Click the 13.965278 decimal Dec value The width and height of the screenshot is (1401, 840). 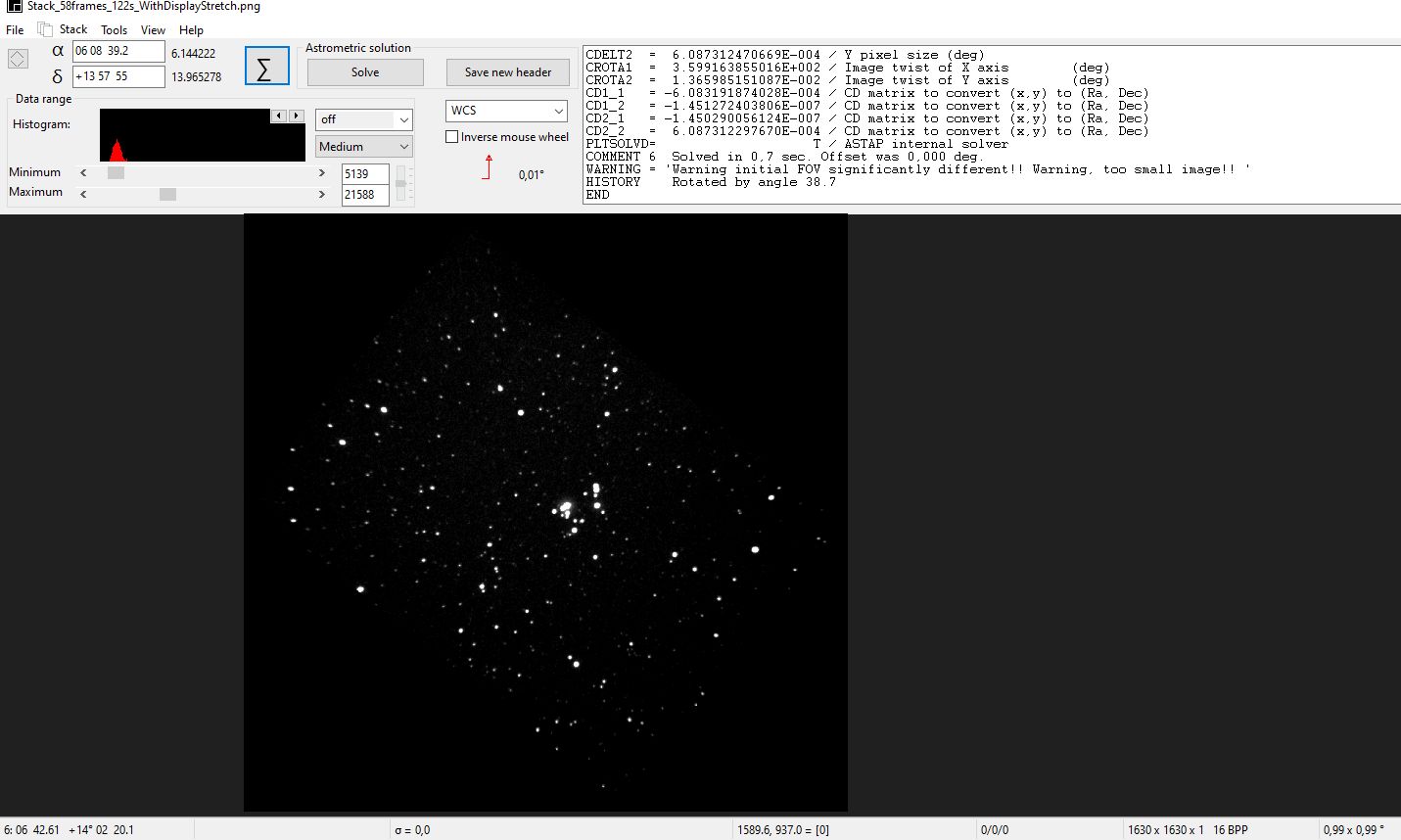197,77
